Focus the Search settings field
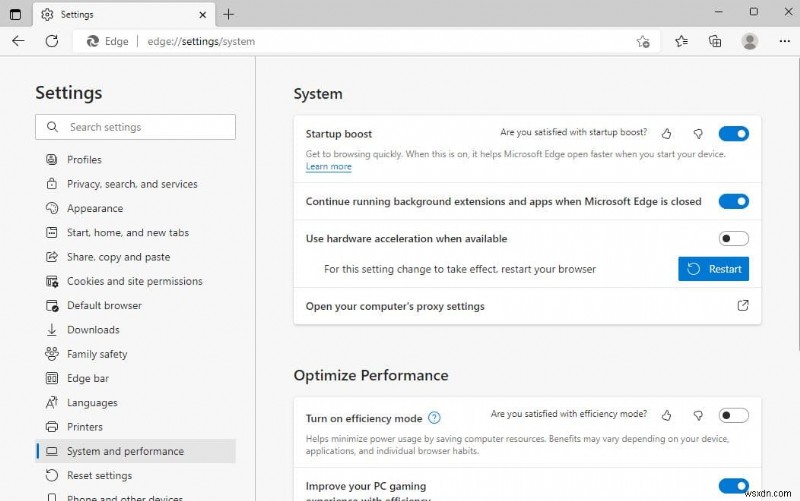Screen dimensions: 800x501 [x=135, y=127]
